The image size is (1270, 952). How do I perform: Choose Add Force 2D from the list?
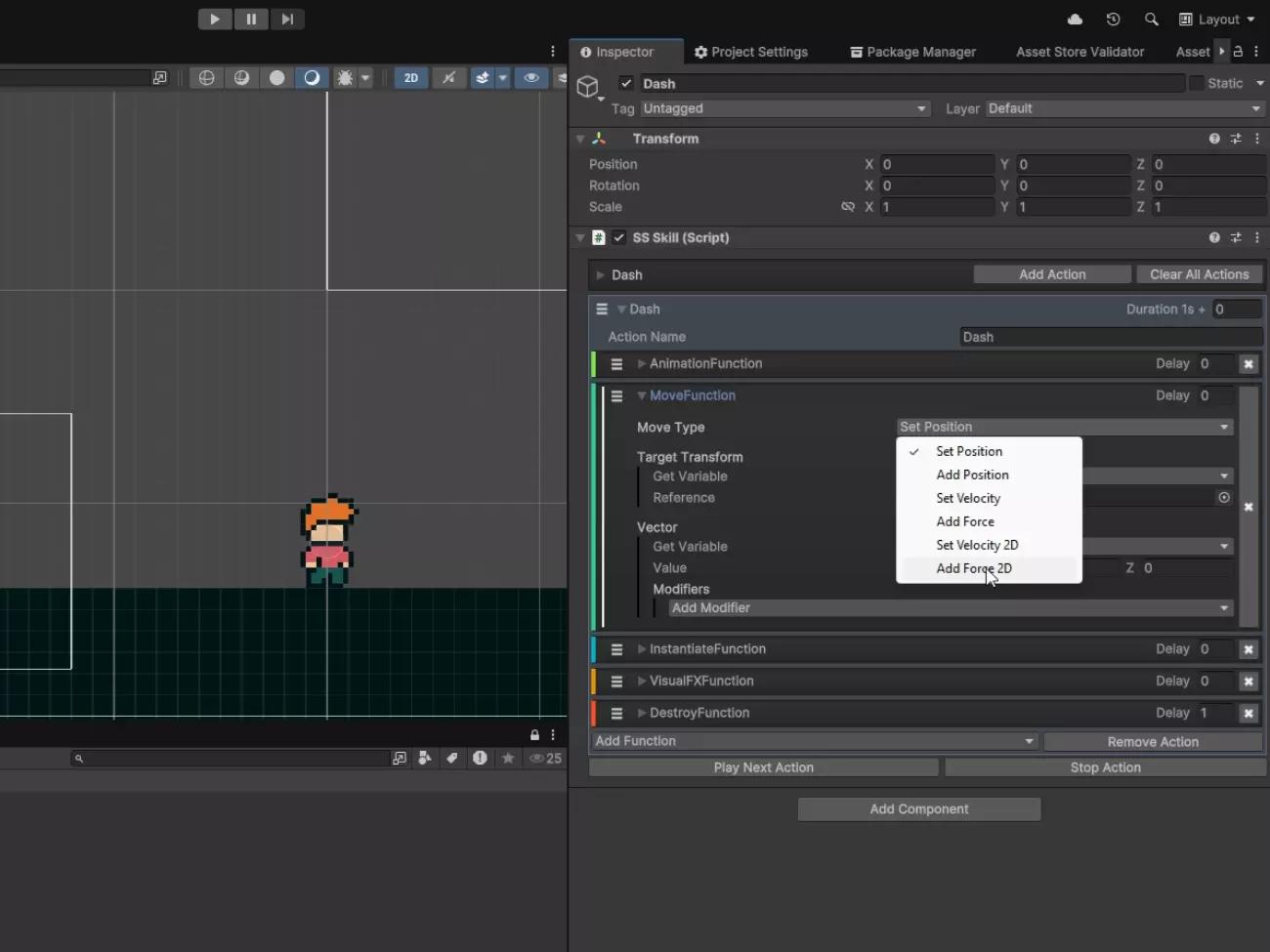(974, 568)
